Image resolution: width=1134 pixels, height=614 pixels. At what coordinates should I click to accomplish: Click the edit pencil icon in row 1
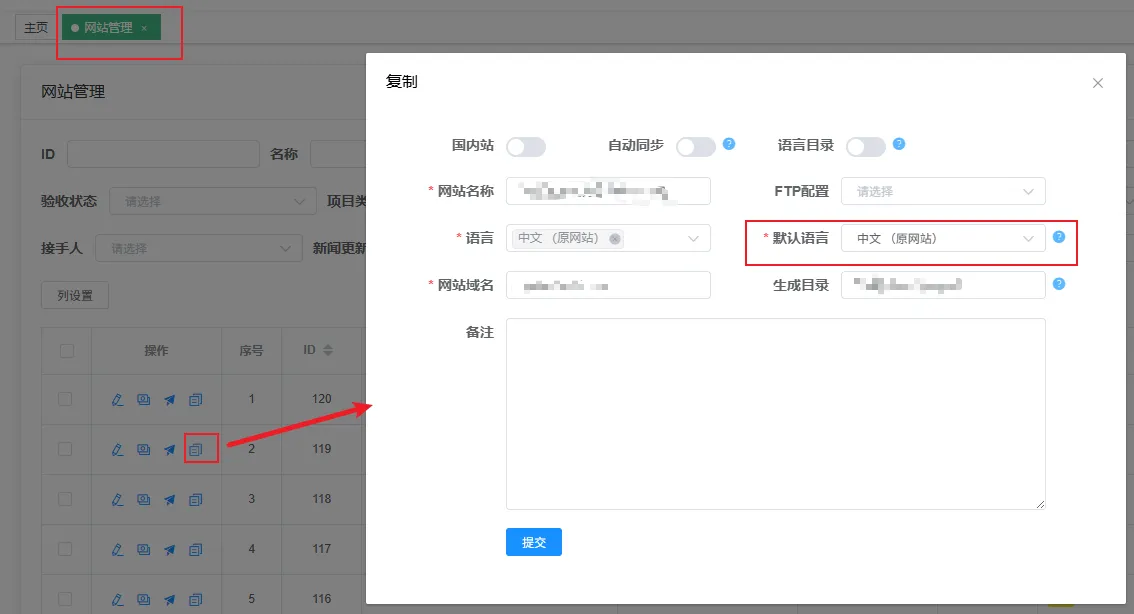pos(118,400)
